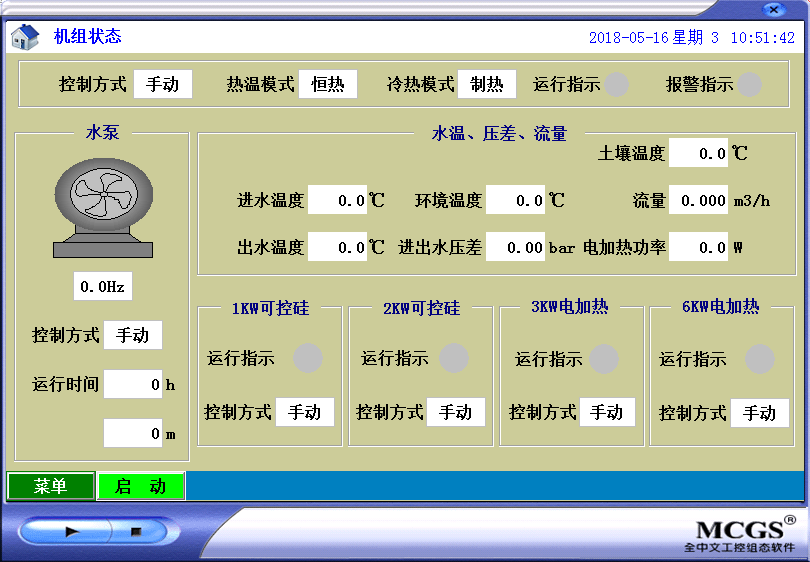Image resolution: width=810 pixels, height=562 pixels.
Task: Click the 1KW可控硅 group title
Action: pos(270,308)
